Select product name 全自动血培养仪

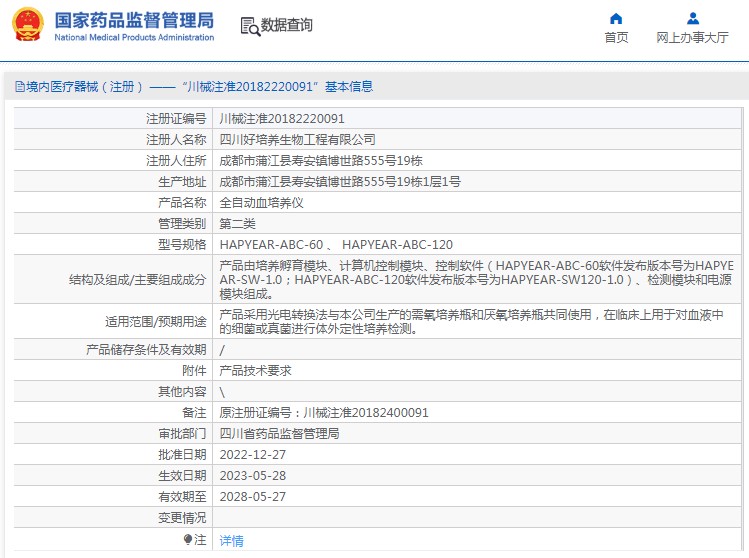click(261, 203)
